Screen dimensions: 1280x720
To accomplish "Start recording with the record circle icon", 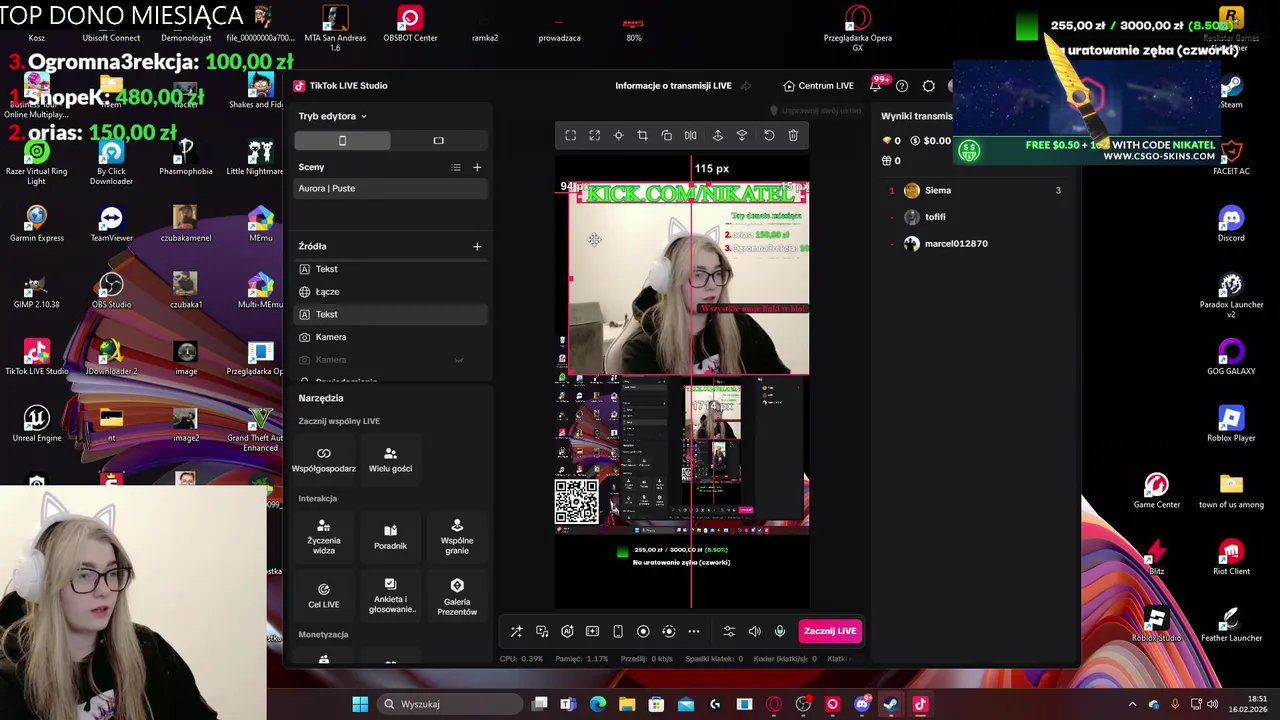I will pyautogui.click(x=643, y=631).
